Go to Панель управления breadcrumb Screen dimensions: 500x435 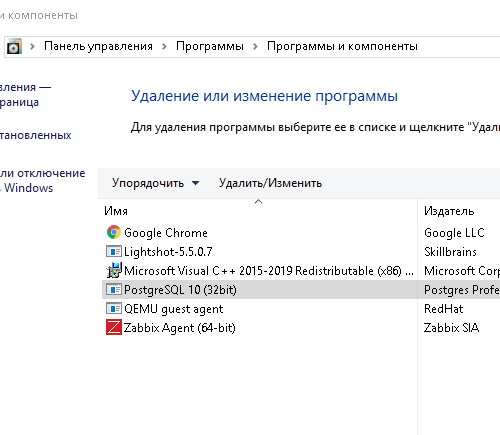[98, 46]
